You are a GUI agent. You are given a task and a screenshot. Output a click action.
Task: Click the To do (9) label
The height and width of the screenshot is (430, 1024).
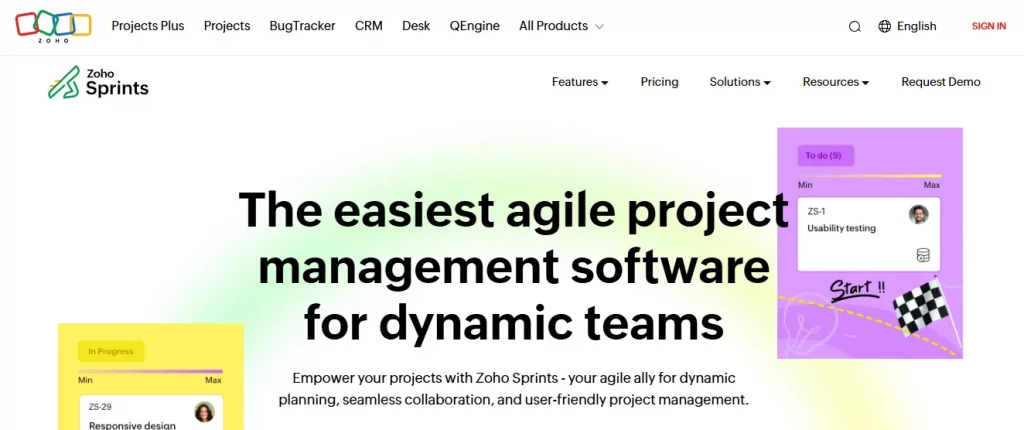(825, 156)
